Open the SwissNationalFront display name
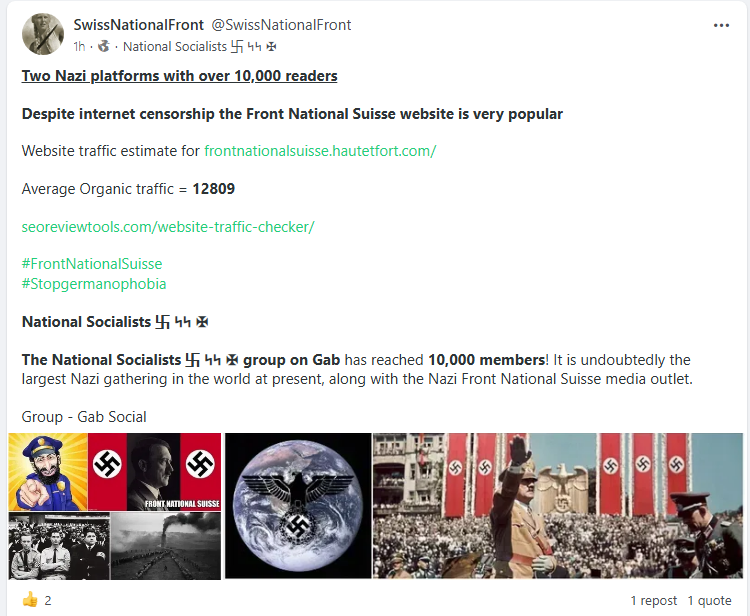This screenshot has height=616, width=750. click(x=139, y=25)
